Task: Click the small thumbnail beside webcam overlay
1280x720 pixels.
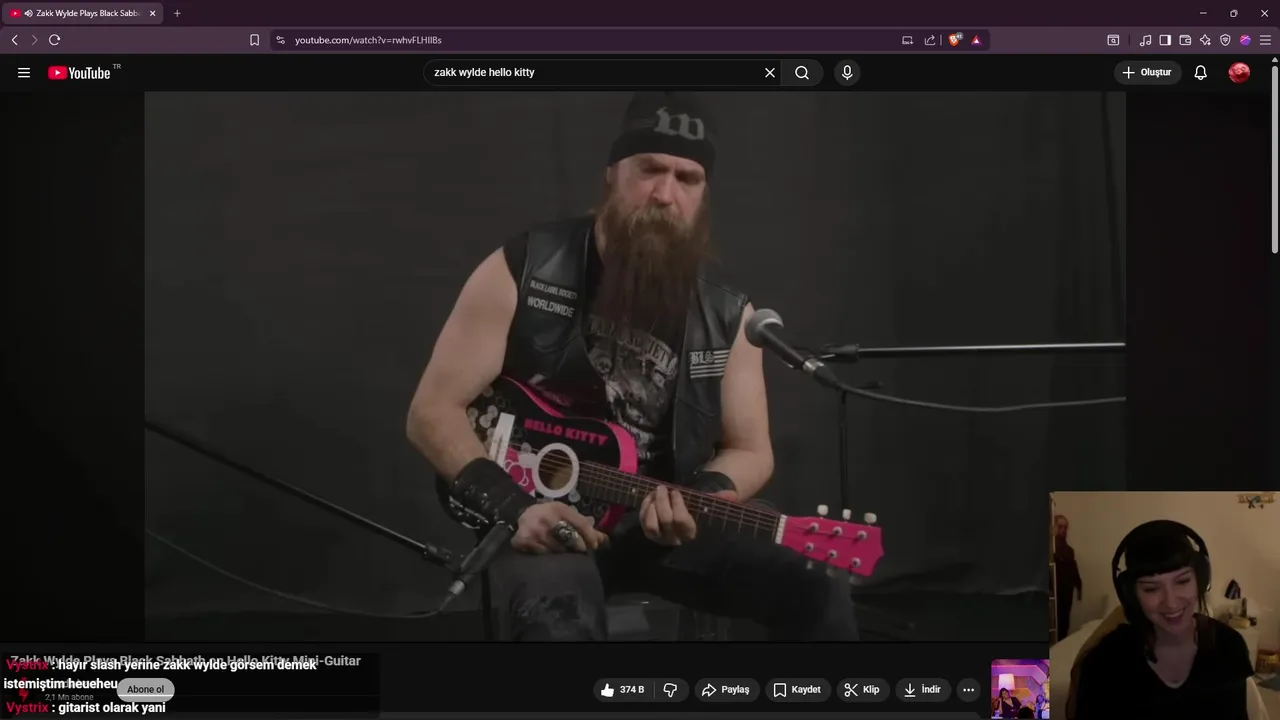Action: pos(1020,689)
